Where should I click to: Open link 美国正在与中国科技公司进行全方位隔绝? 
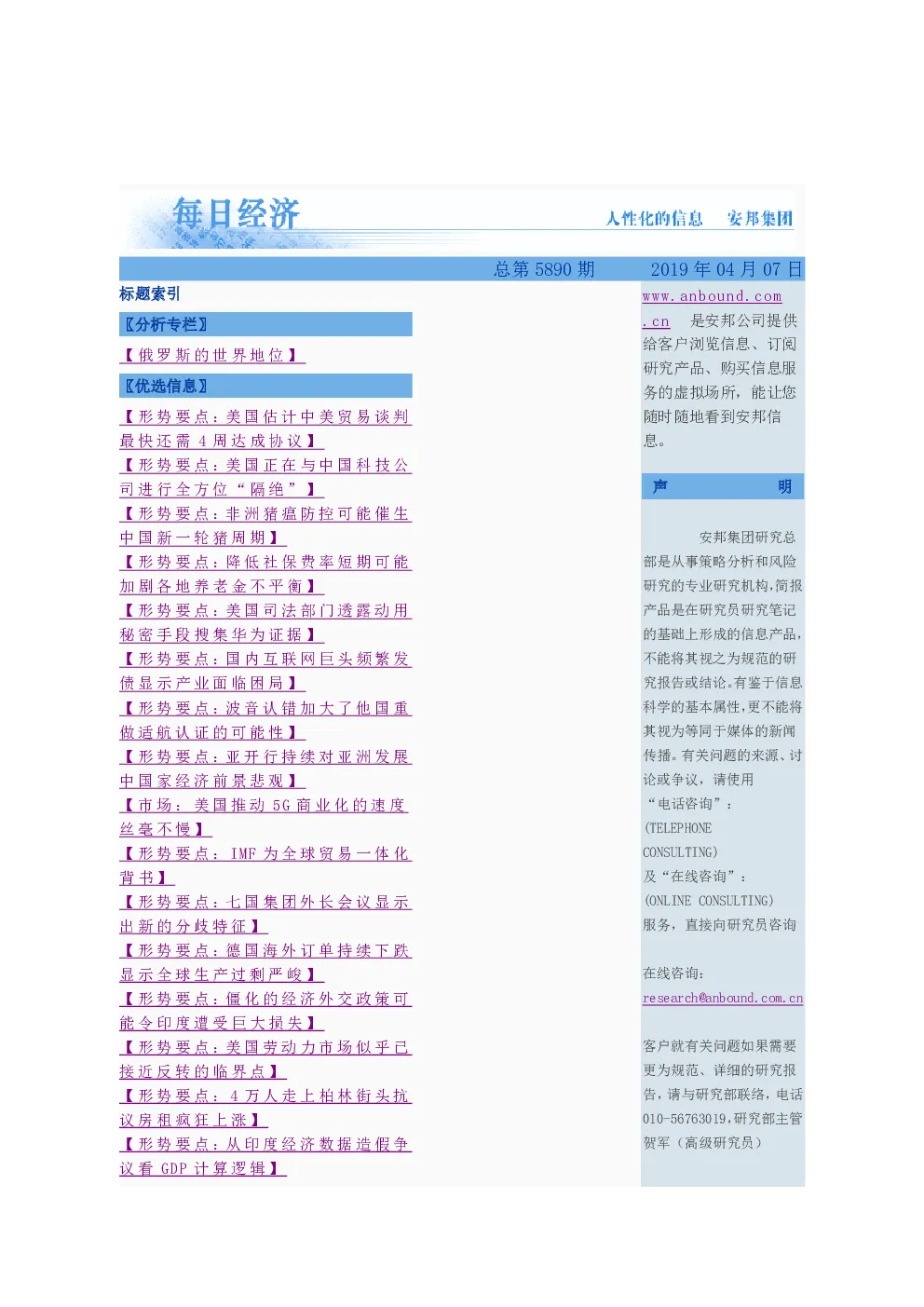(265, 477)
